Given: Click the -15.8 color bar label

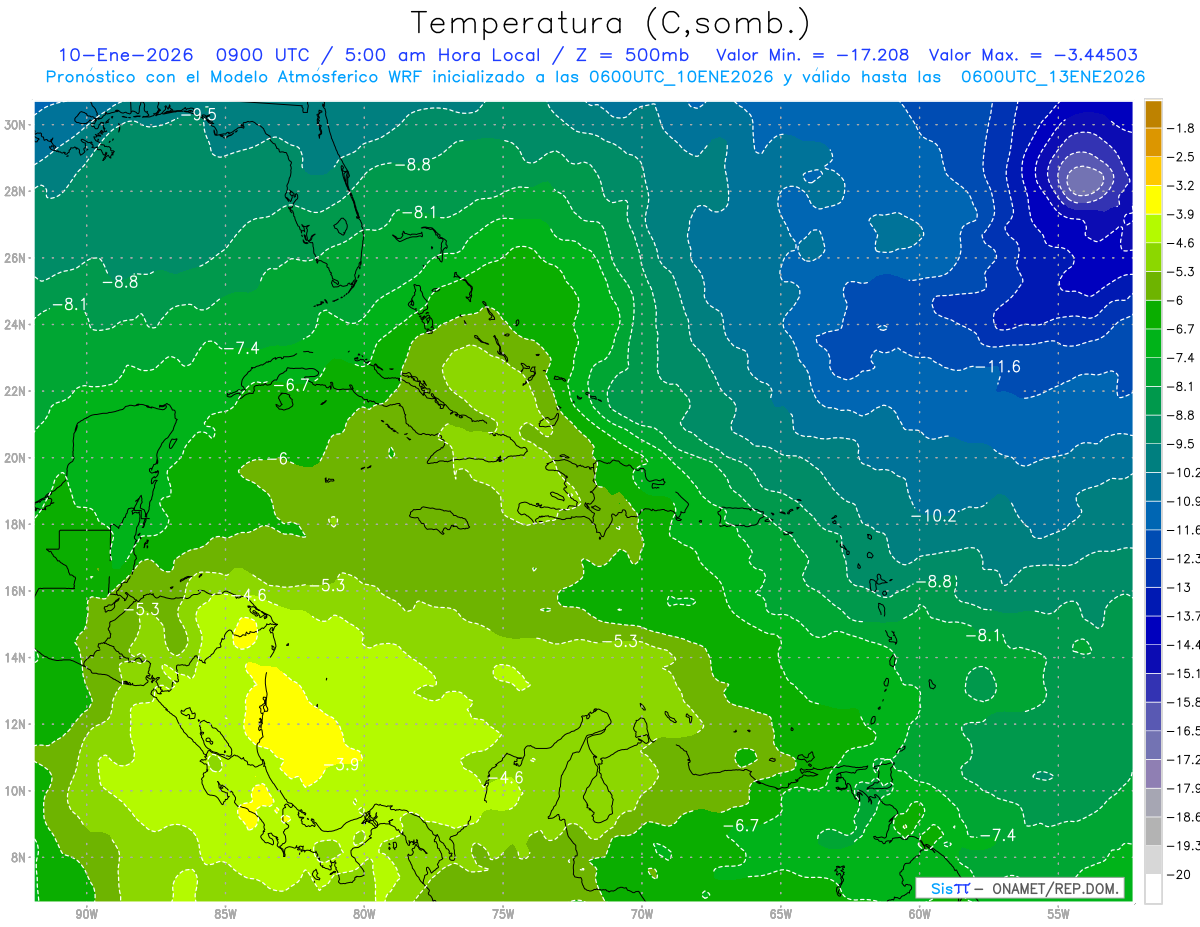Looking at the screenshot, I should tap(1183, 702).
